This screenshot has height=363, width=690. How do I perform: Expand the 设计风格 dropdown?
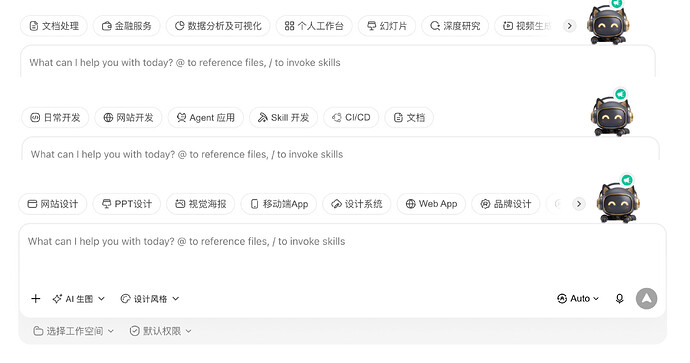coord(150,299)
